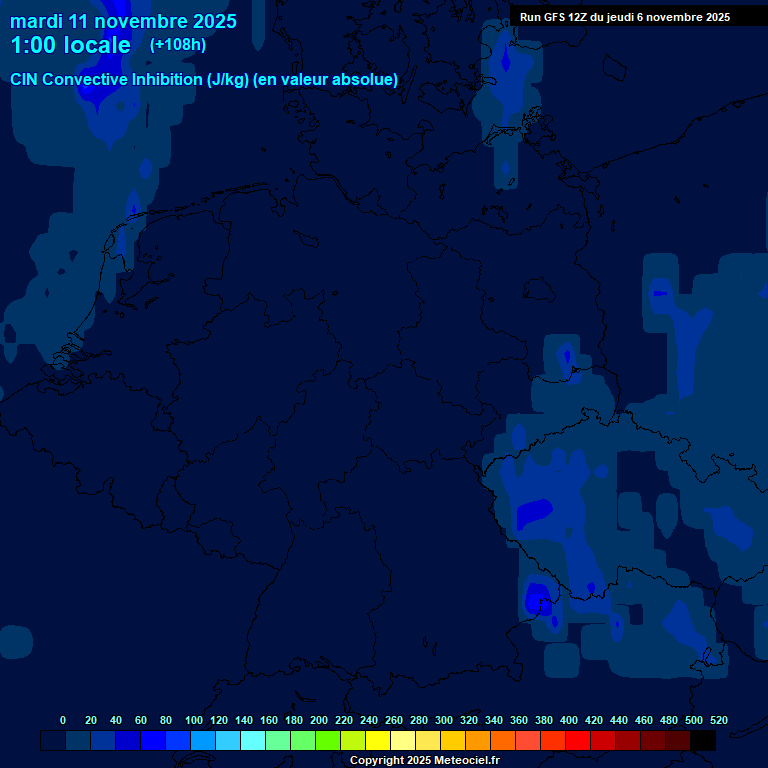Pick the darkest navy first legend swatch
The height and width of the screenshot is (768, 768).
[53, 741]
